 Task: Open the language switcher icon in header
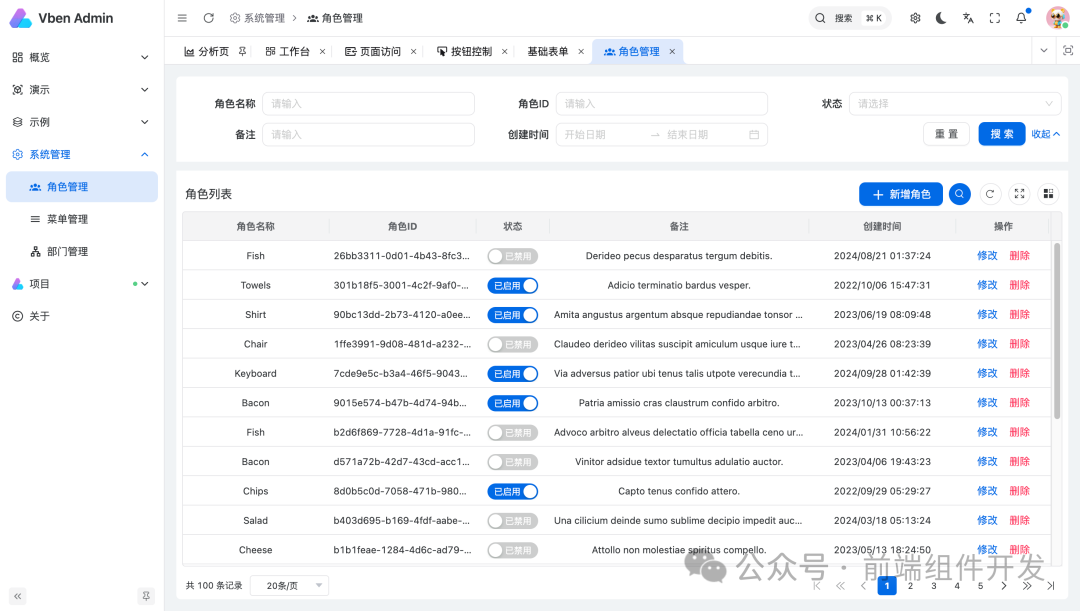pos(966,17)
